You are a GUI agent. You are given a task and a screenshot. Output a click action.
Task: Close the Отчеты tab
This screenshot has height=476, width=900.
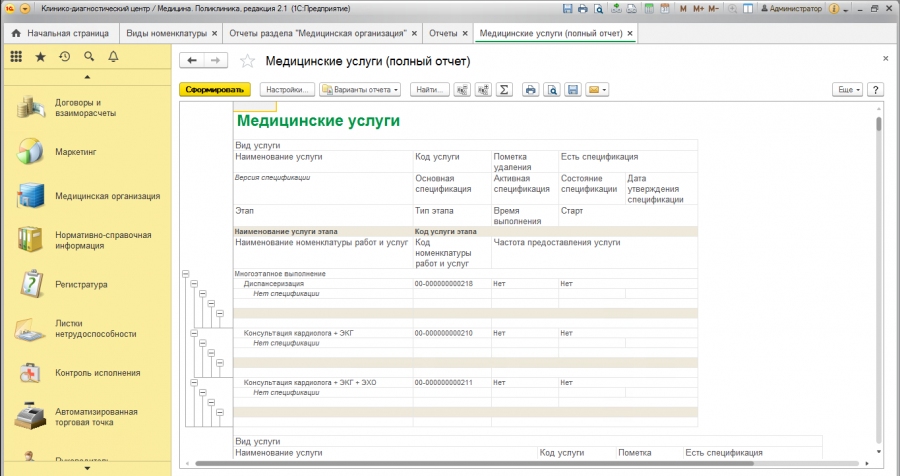coord(464,33)
